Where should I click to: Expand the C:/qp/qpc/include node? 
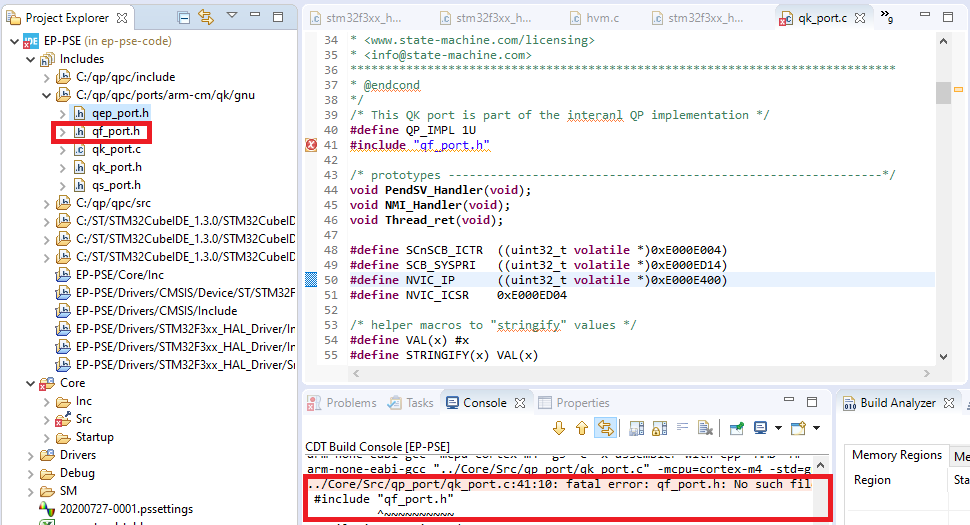point(46,78)
